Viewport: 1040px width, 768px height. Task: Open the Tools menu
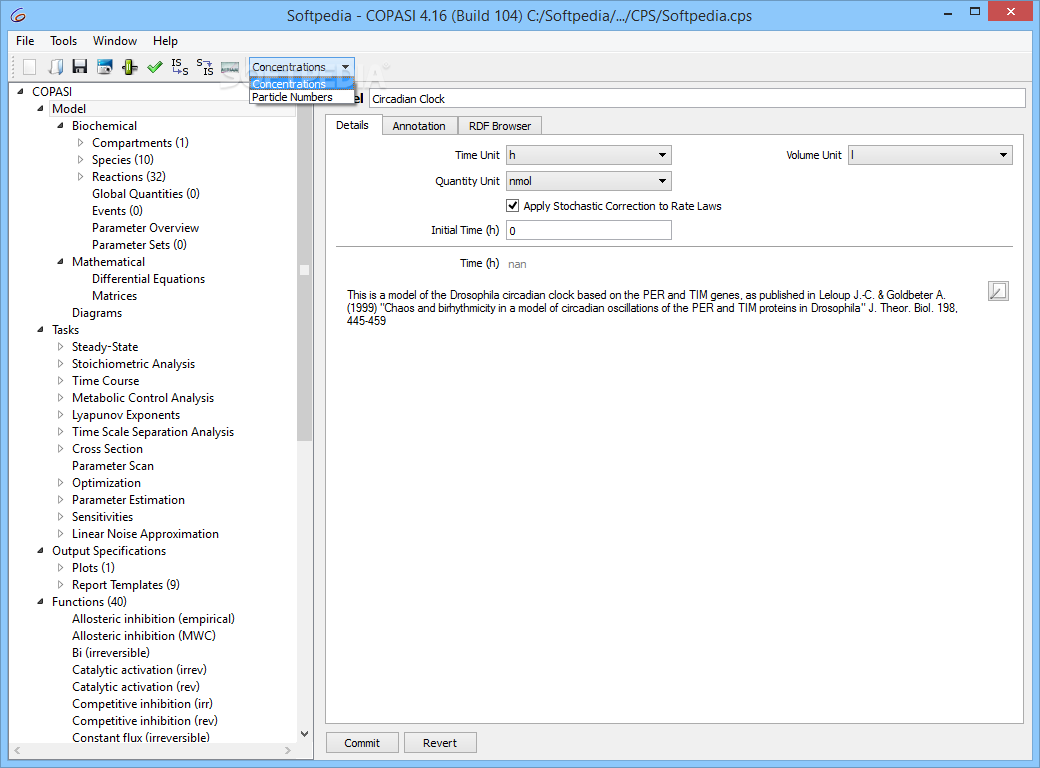64,40
